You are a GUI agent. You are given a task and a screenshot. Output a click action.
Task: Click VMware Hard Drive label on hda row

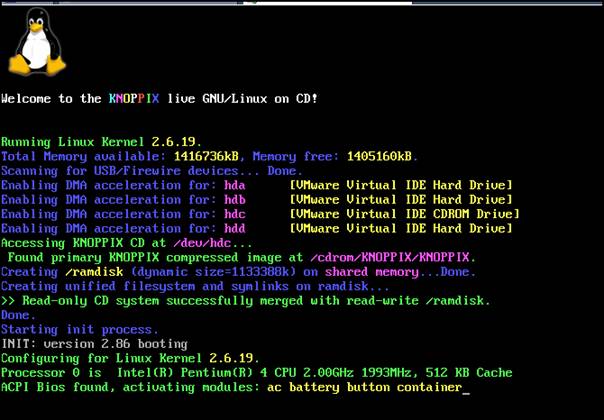(x=401, y=185)
